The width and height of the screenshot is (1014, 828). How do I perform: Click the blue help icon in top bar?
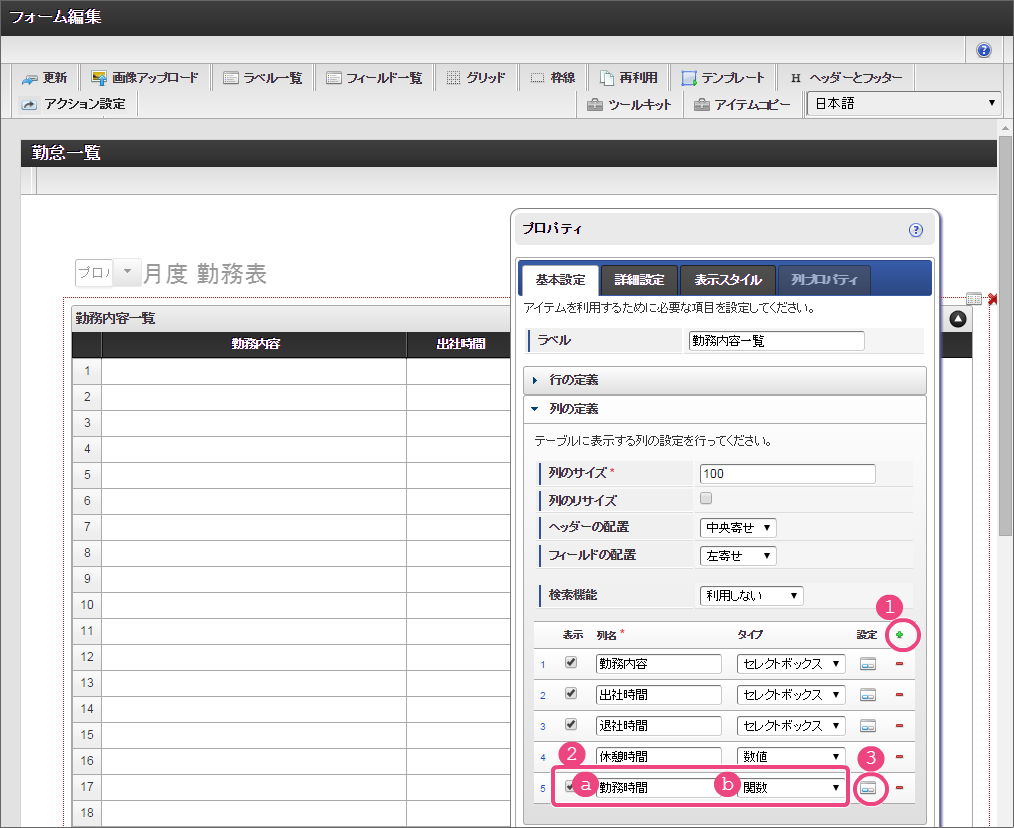(984, 50)
